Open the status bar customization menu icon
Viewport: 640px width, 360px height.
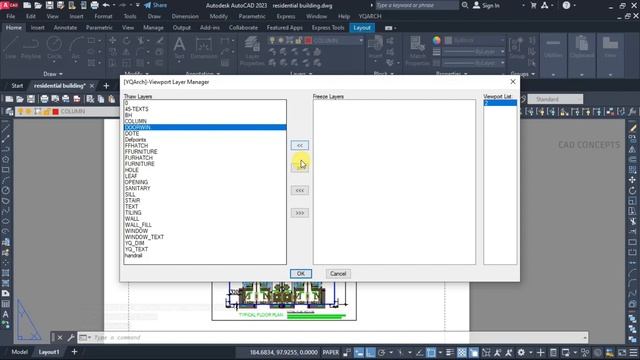633,352
